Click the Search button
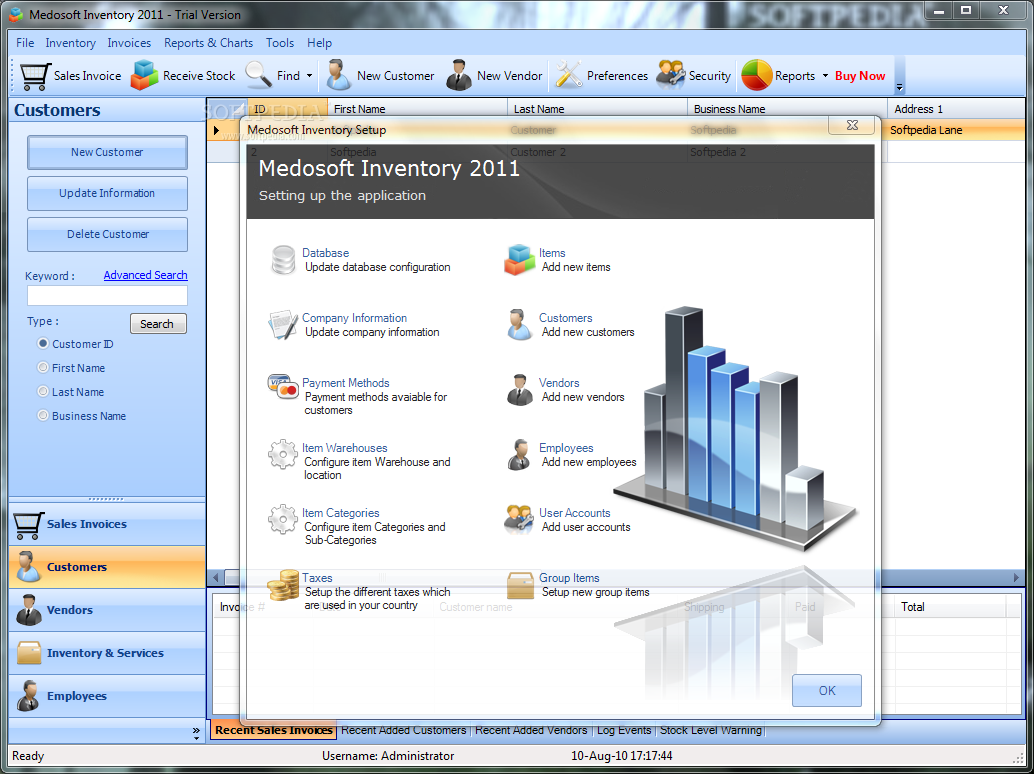Screen dimensions: 1034x774 (x=158, y=324)
